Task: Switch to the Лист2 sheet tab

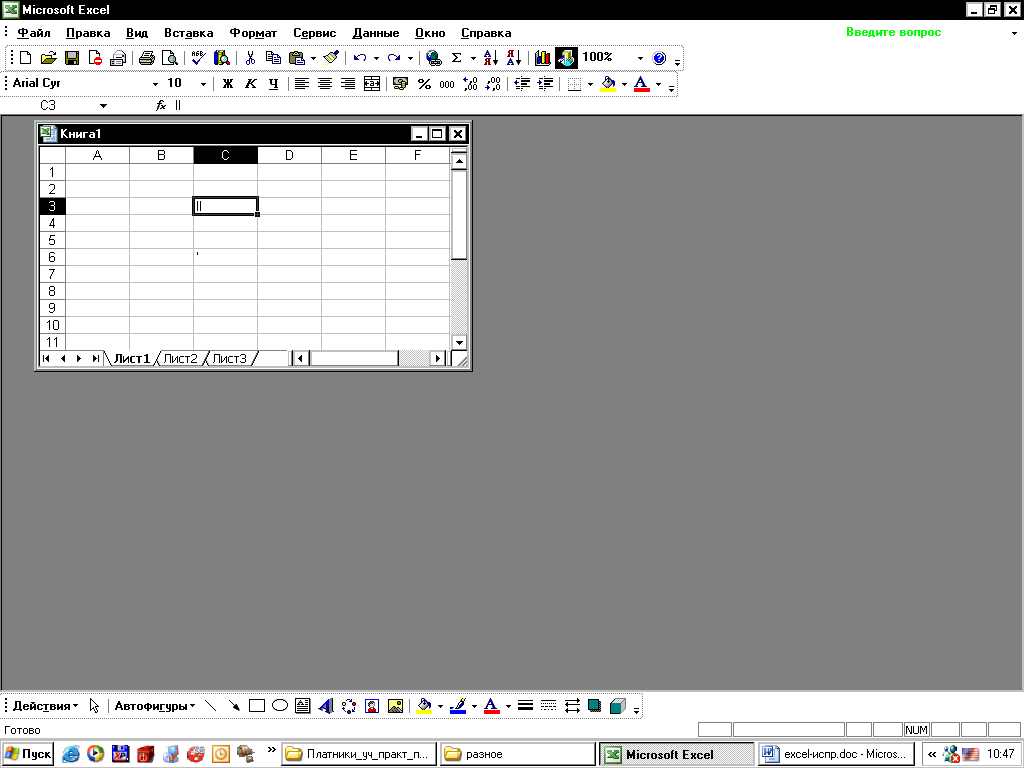Action: [180, 359]
